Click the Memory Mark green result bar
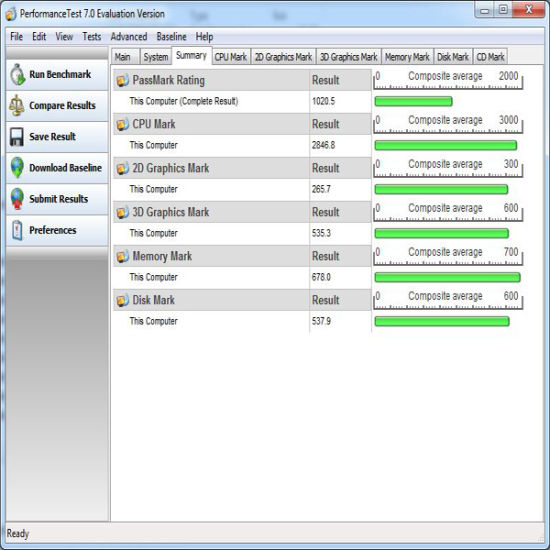The width and height of the screenshot is (550, 550). 447,277
